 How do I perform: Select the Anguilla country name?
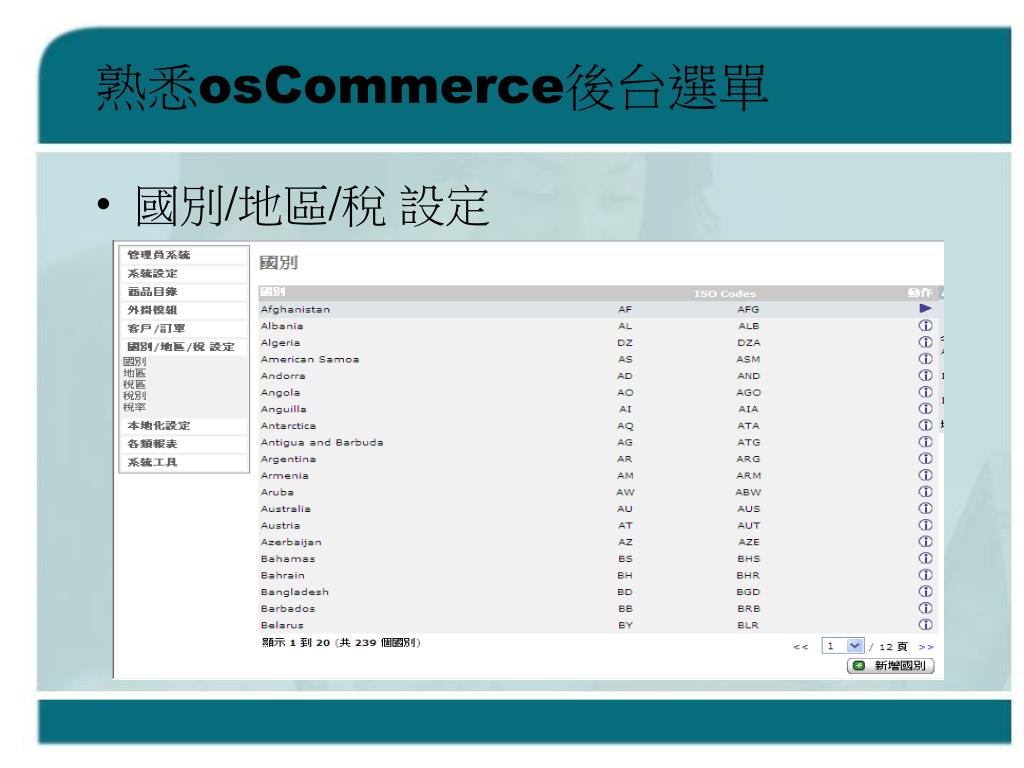click(283, 409)
